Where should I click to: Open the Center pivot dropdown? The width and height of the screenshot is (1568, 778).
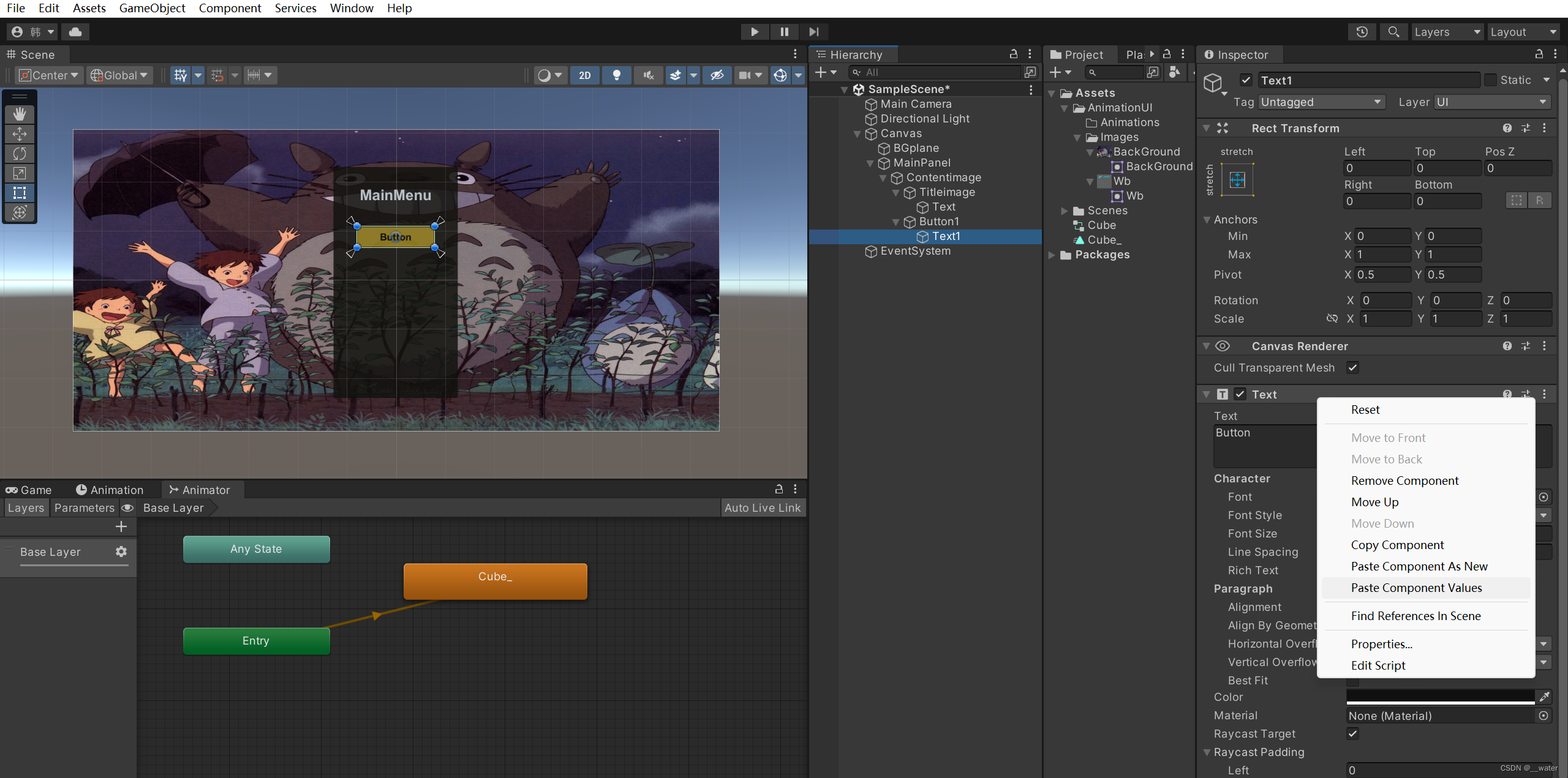[49, 75]
